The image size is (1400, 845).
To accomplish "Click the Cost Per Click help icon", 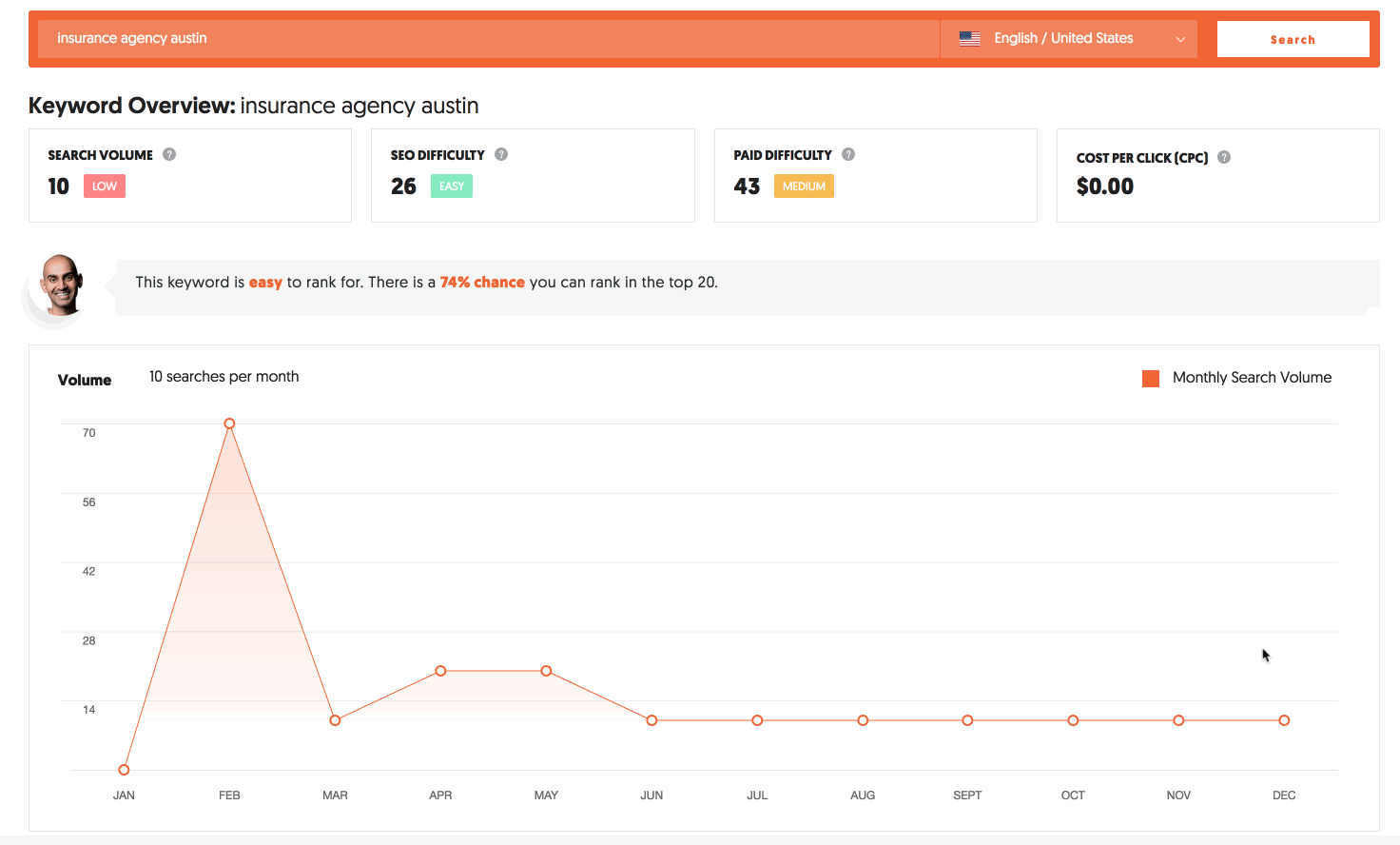I will pos(1224,157).
